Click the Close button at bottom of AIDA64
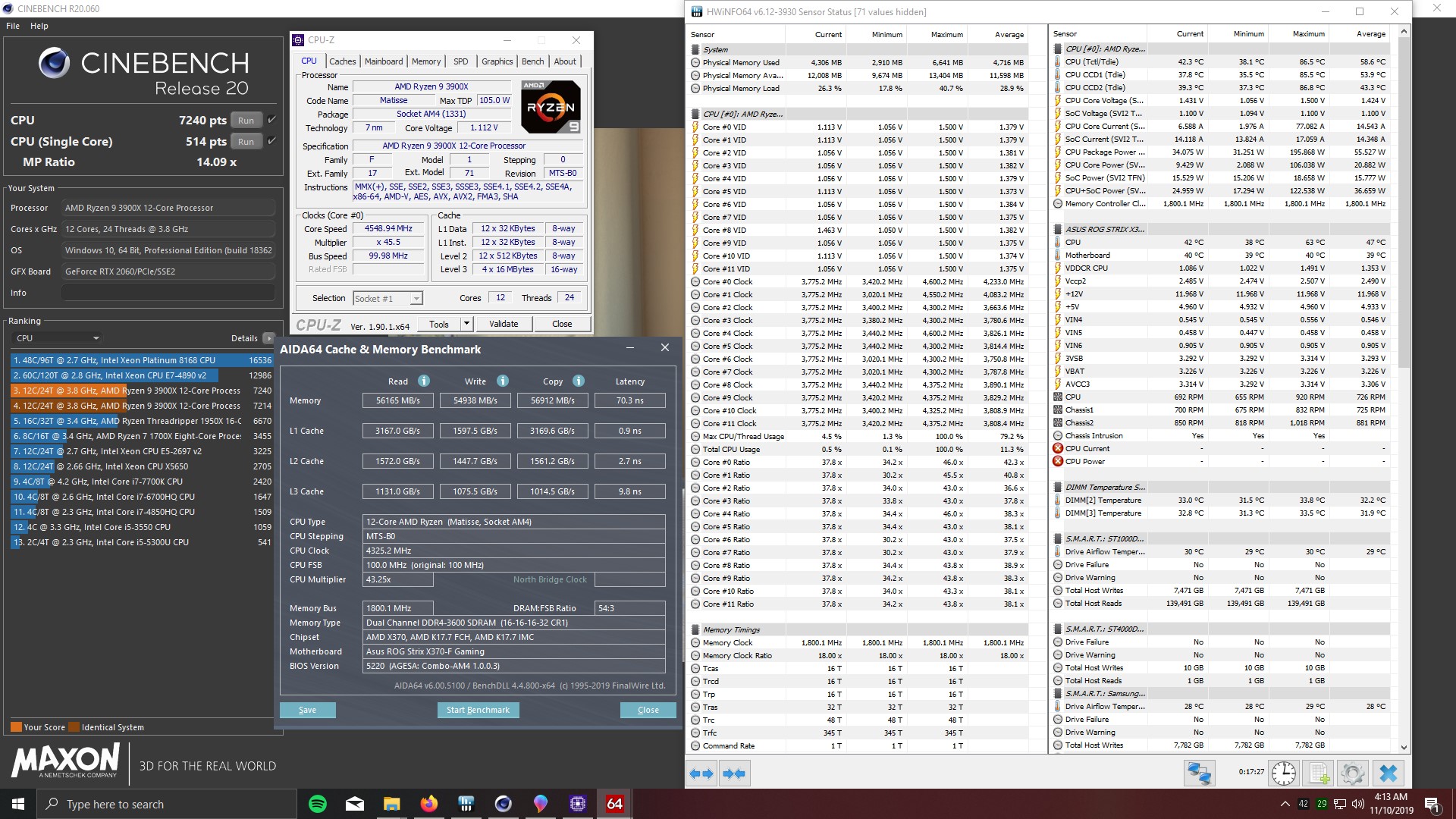Screen dimensions: 1456x819 click(648, 710)
